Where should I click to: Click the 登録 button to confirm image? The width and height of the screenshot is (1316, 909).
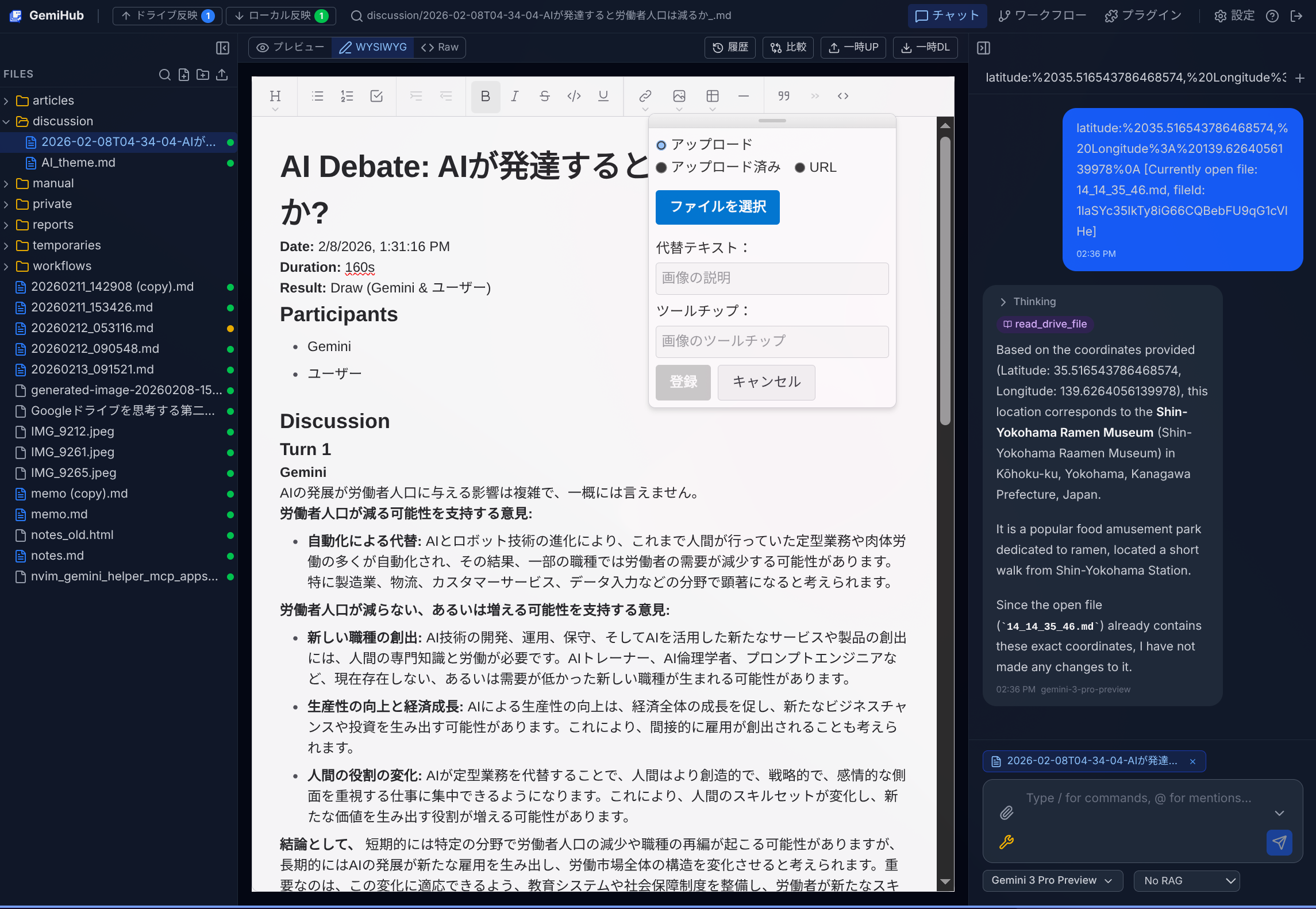pyautogui.click(x=683, y=382)
